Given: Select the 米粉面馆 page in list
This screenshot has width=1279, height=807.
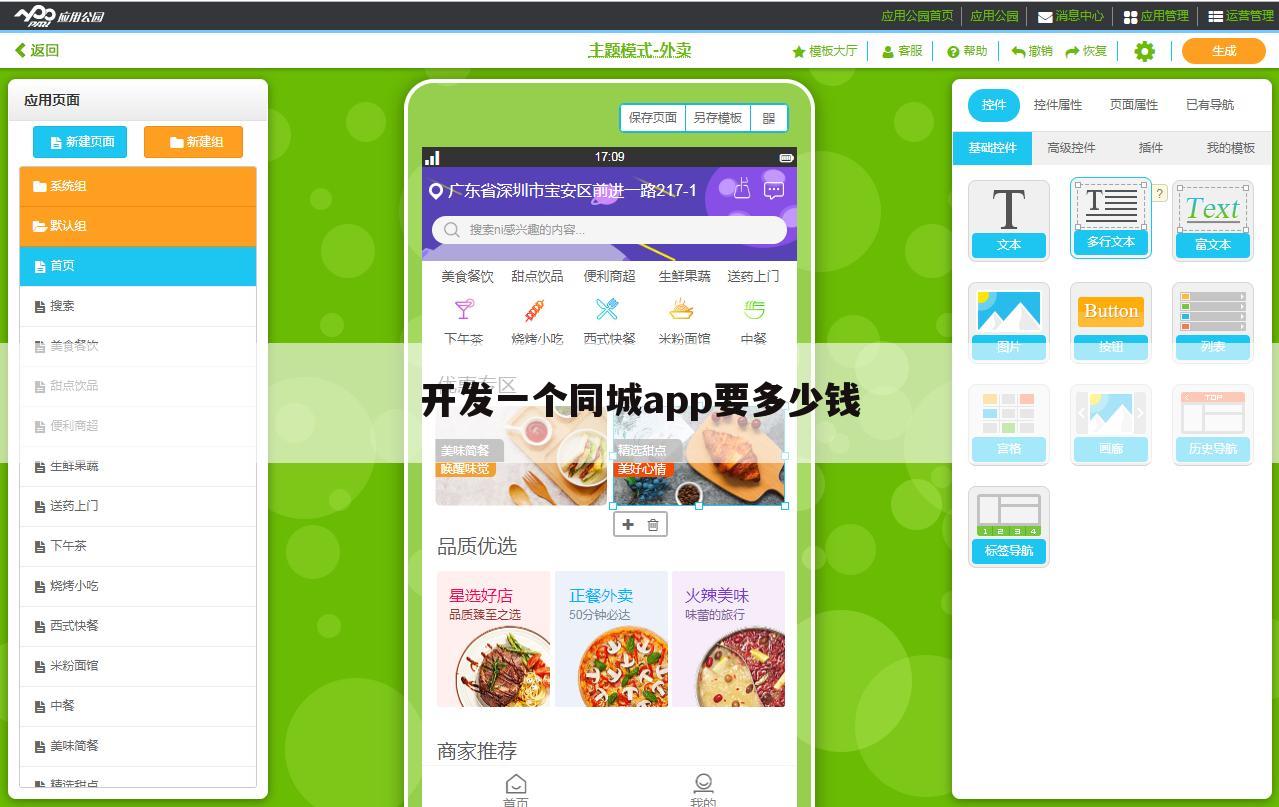Looking at the screenshot, I should [x=138, y=666].
